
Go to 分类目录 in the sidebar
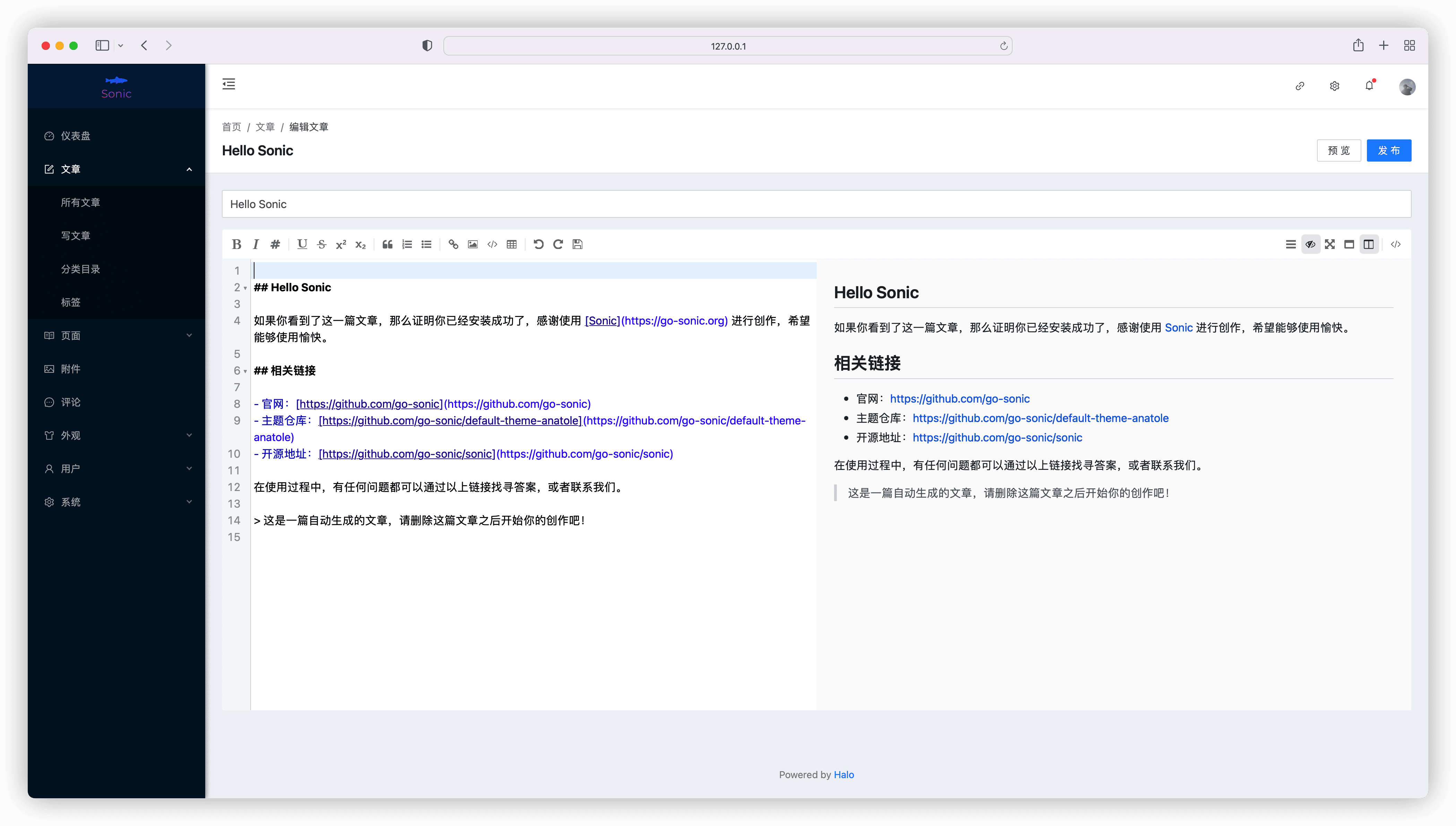click(80, 269)
